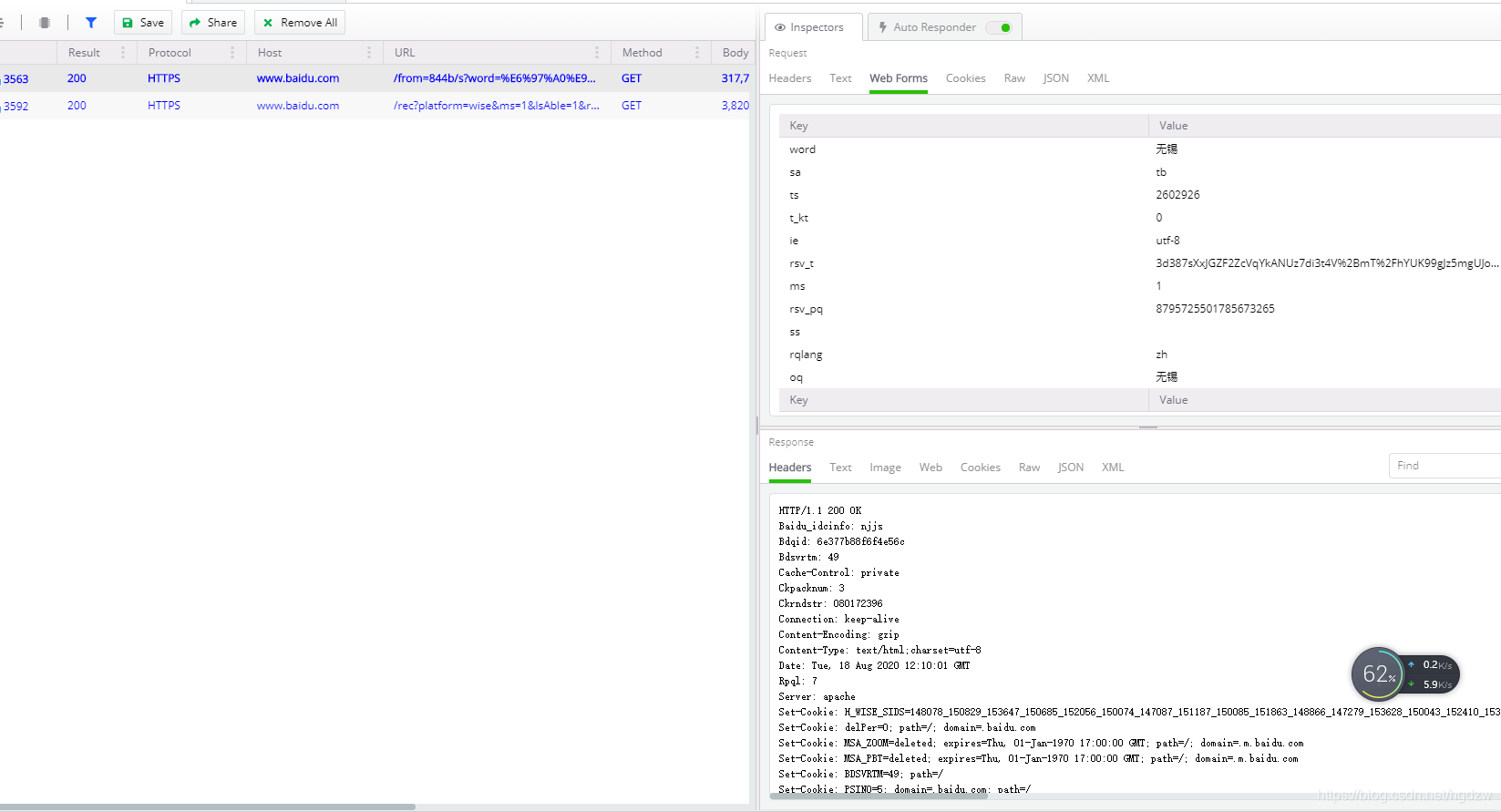Screen dimensions: 1501x812
Task: Open the request JSON tab
Action: 1056,78
